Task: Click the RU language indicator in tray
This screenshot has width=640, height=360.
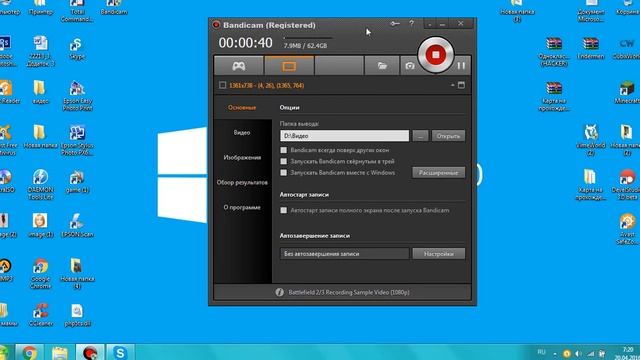Action: point(542,352)
